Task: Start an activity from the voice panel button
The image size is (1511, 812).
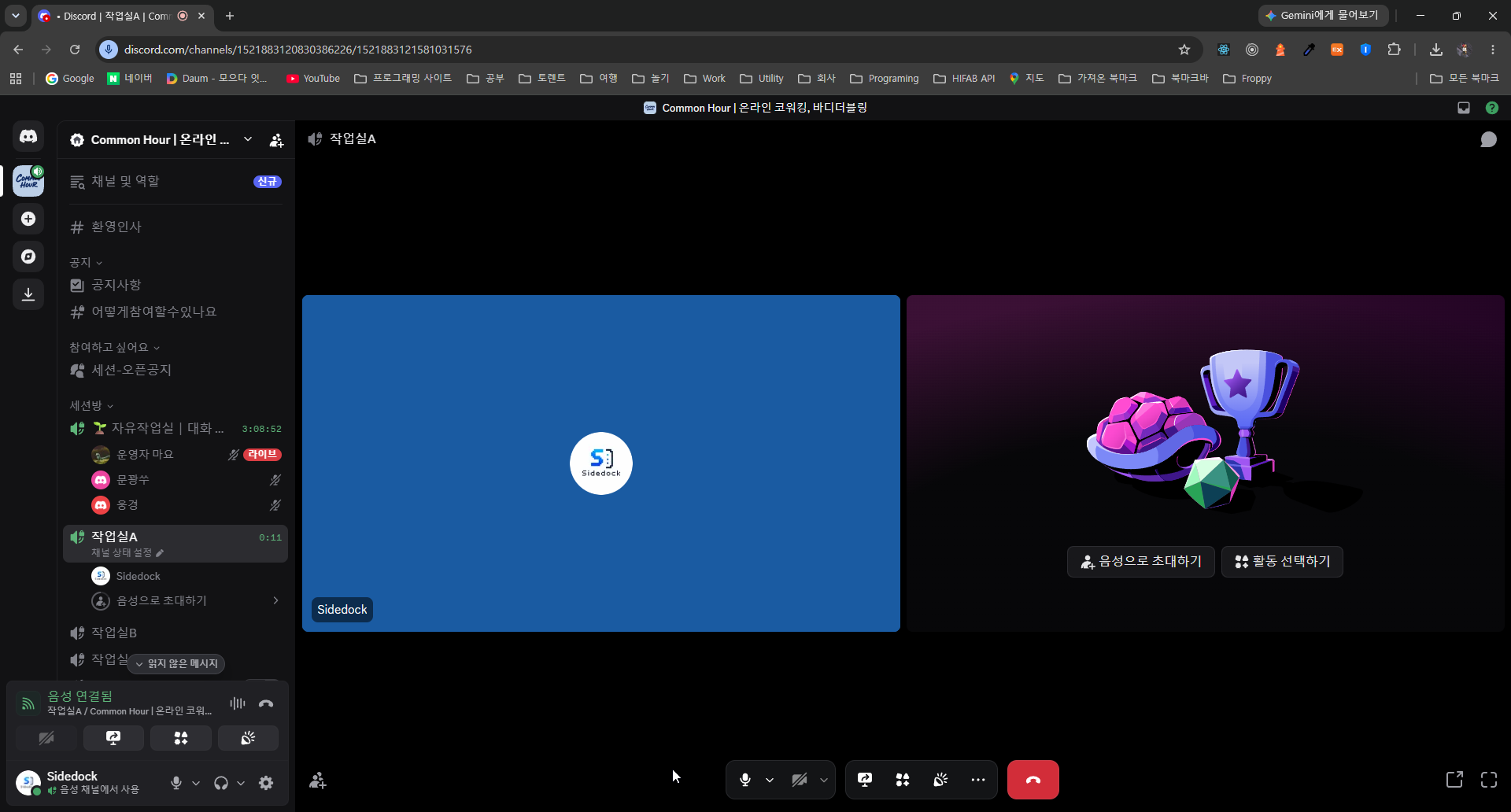Action: (181, 738)
